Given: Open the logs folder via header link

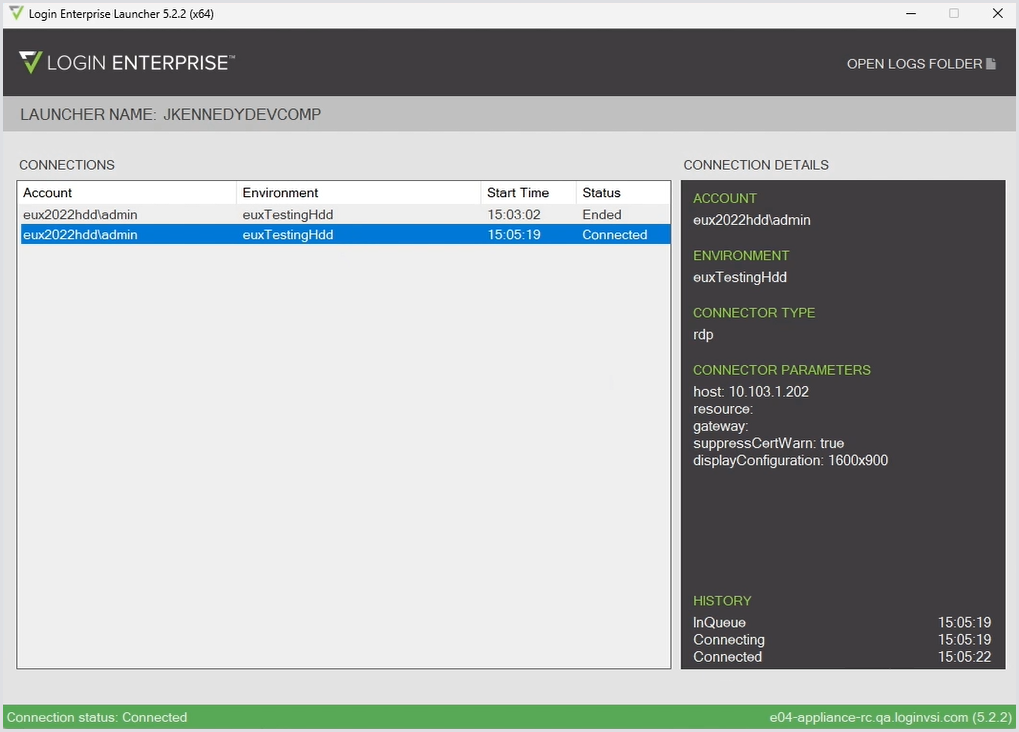Looking at the screenshot, I should (914, 64).
